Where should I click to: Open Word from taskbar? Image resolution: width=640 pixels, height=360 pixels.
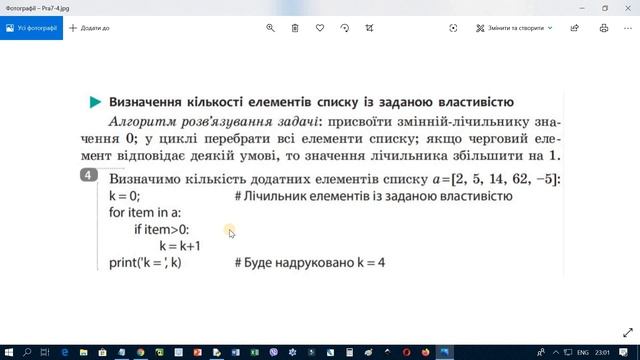click(x=236, y=352)
